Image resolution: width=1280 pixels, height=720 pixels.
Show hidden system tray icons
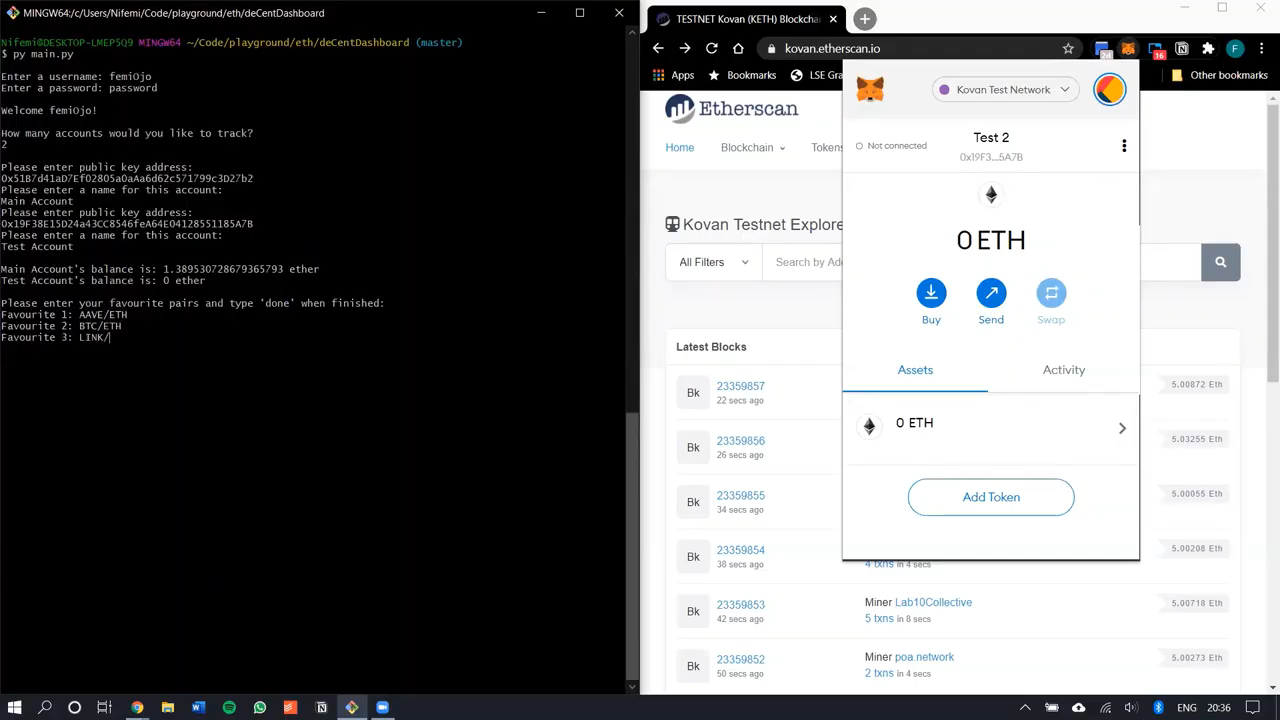point(1027,707)
